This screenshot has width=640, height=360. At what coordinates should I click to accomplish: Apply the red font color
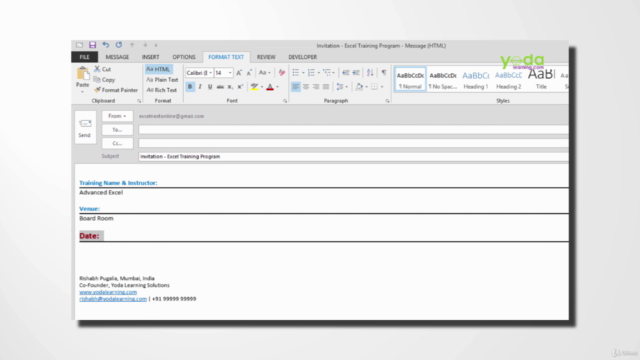(x=270, y=87)
